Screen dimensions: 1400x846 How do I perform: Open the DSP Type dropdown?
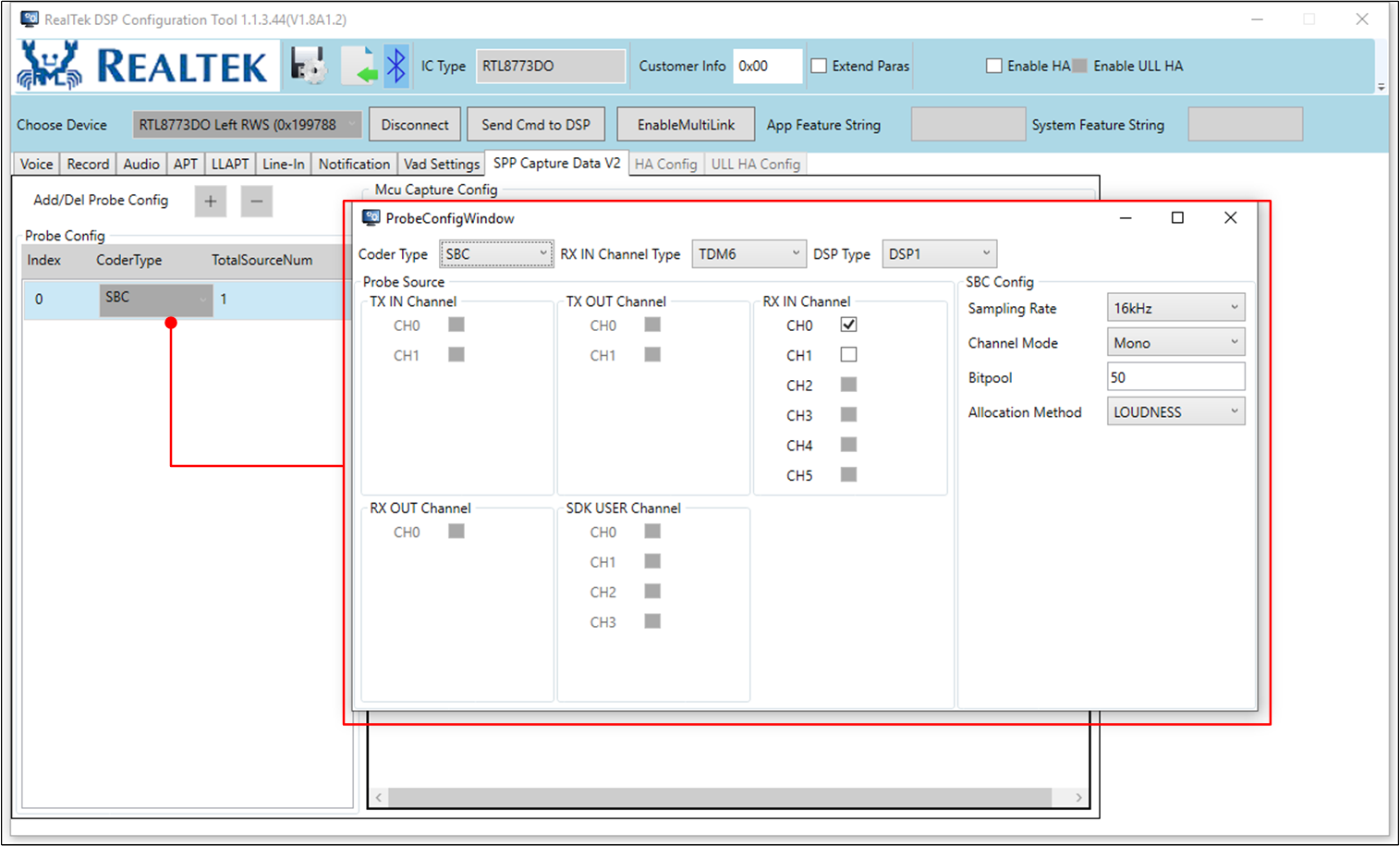(x=939, y=253)
